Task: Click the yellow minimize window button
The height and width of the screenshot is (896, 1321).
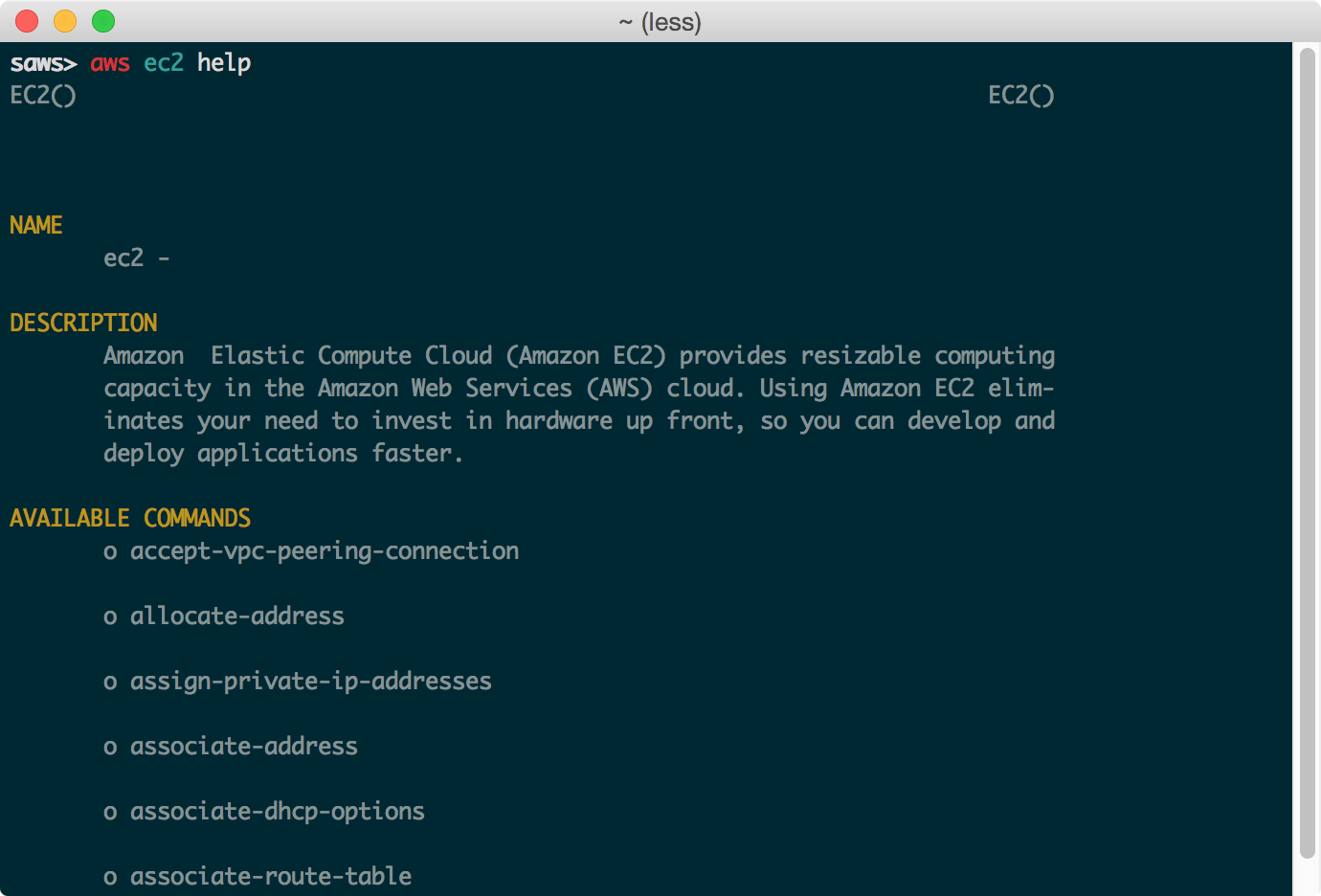Action: pos(65,21)
